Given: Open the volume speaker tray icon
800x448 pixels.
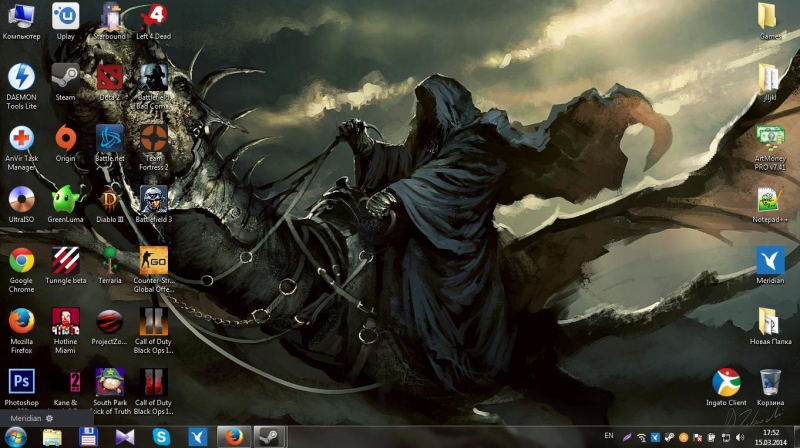Looking at the screenshot, I should [740, 437].
